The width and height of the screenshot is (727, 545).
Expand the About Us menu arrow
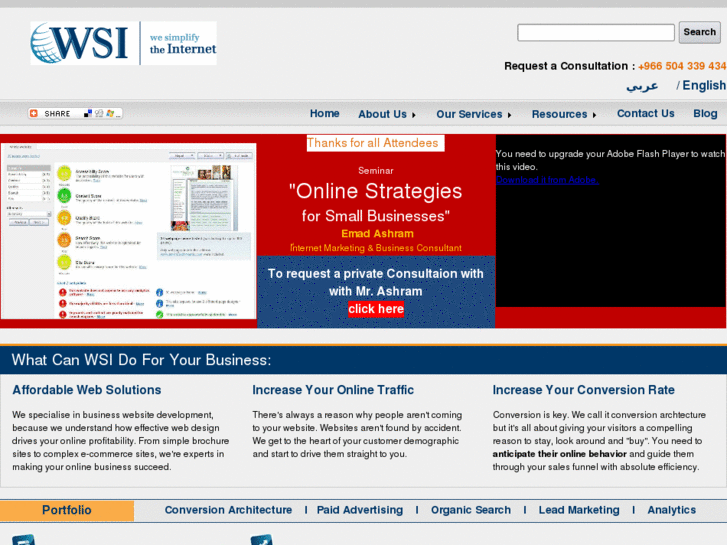[x=414, y=115]
